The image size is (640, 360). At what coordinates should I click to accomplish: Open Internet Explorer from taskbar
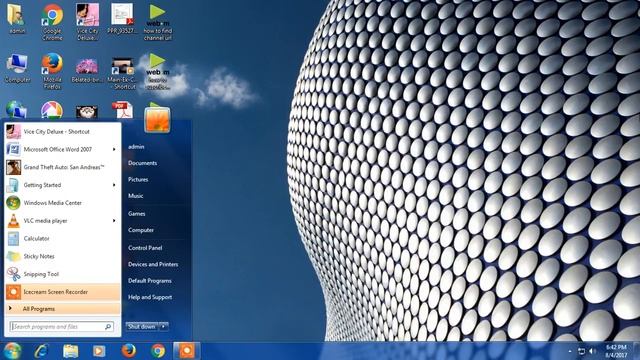click(41, 351)
